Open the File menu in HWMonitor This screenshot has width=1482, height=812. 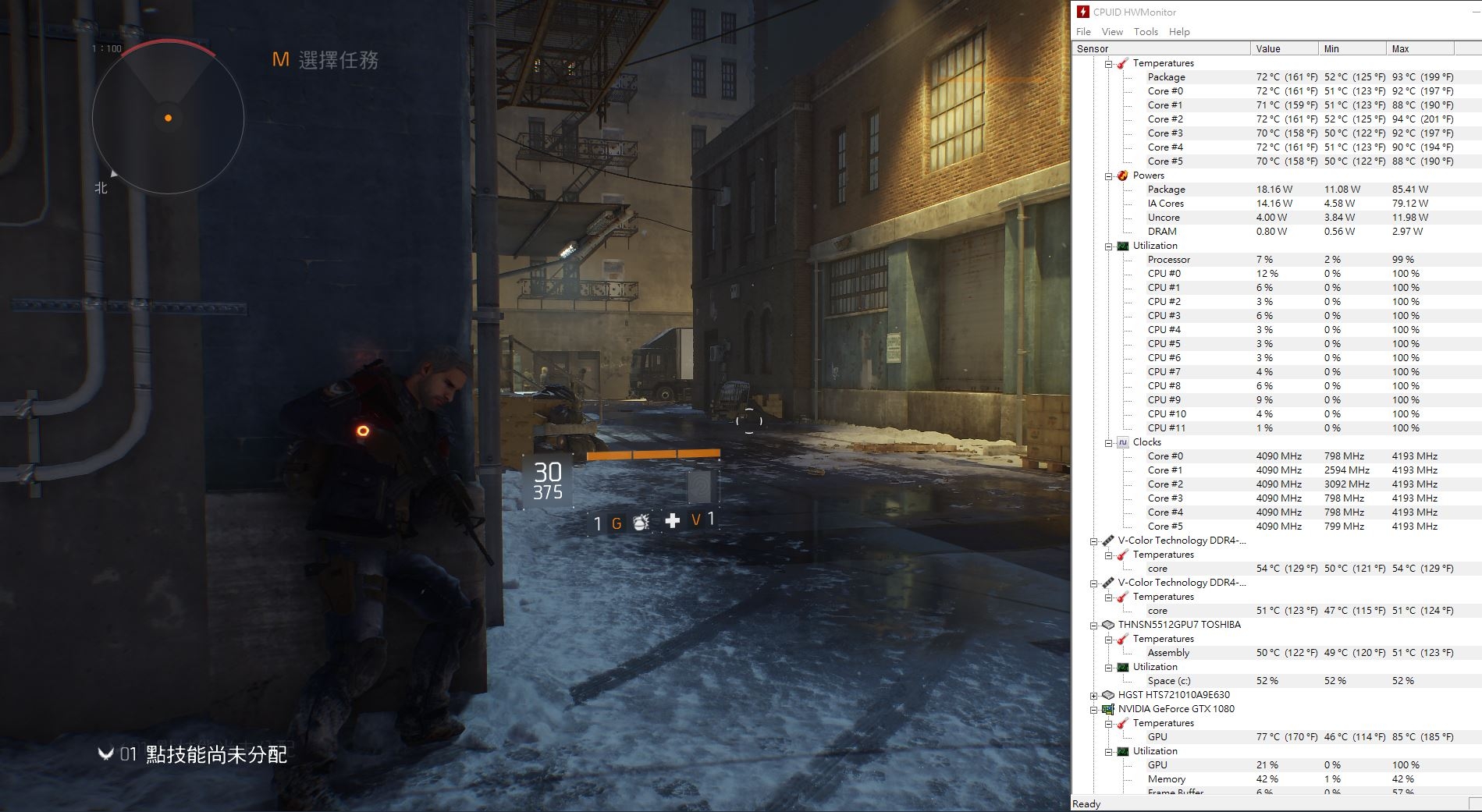[x=1083, y=31]
